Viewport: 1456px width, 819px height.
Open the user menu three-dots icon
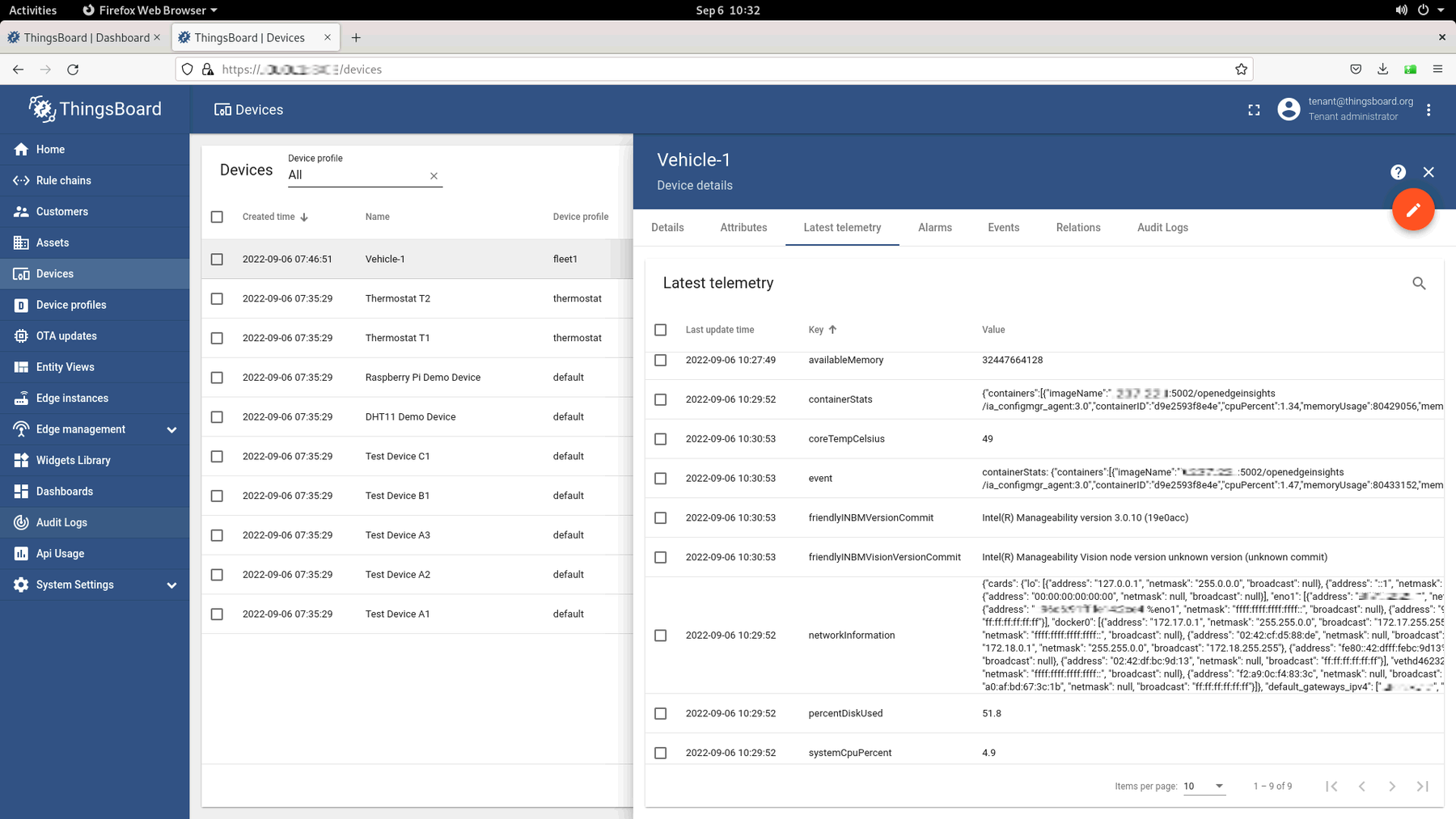(1428, 110)
